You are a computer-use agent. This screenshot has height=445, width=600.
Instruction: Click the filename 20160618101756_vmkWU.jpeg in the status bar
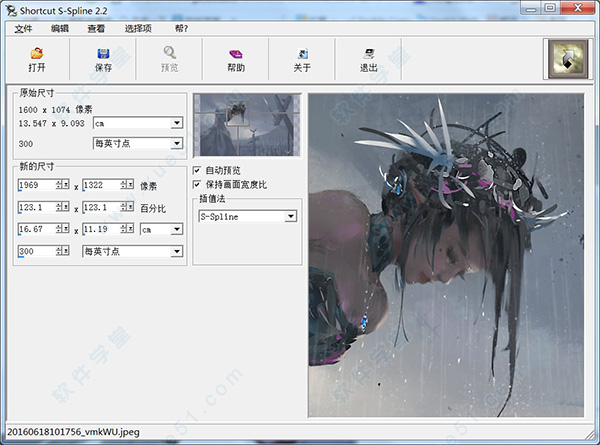(73, 432)
